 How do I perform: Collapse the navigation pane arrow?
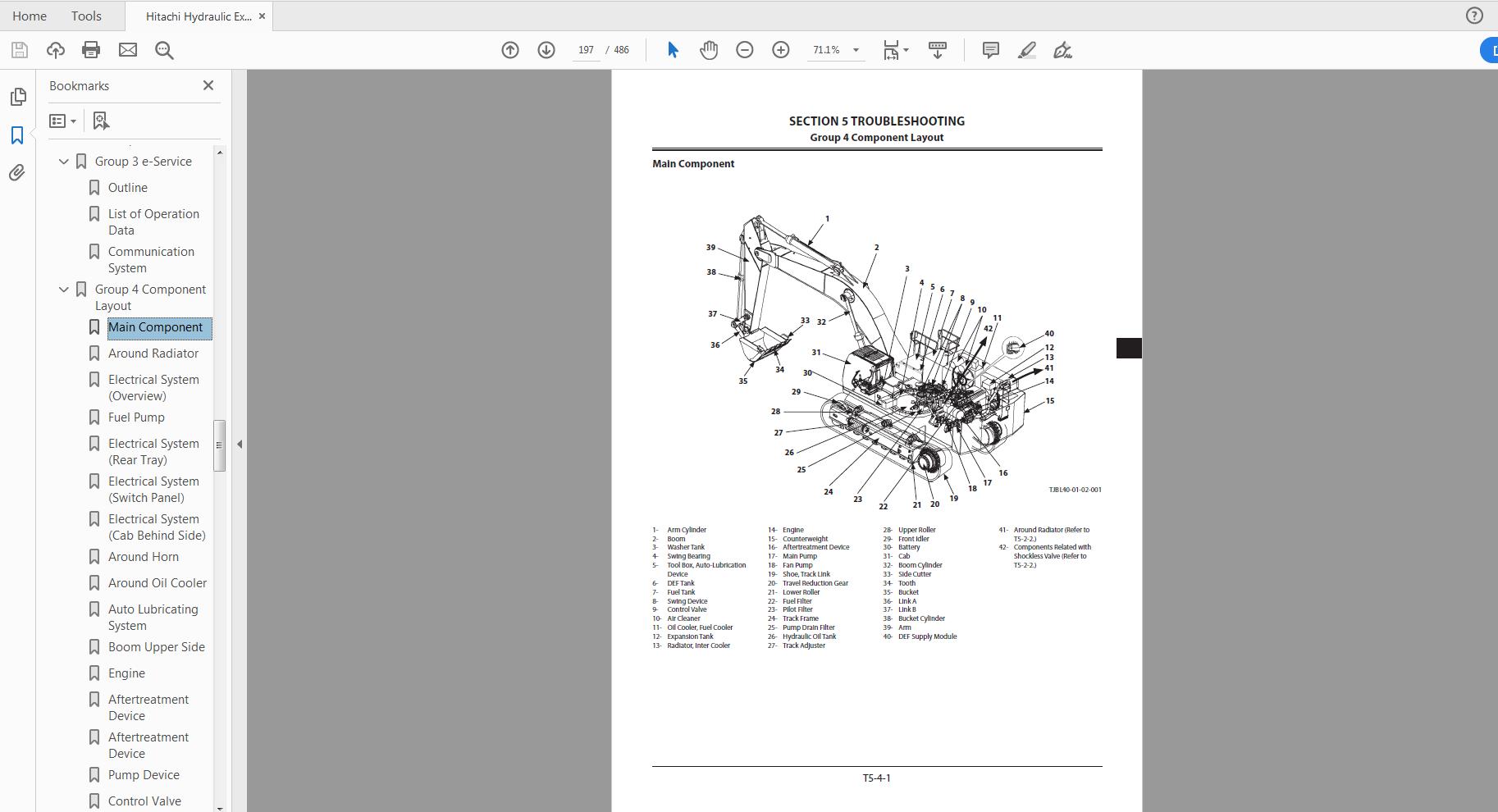click(x=240, y=444)
